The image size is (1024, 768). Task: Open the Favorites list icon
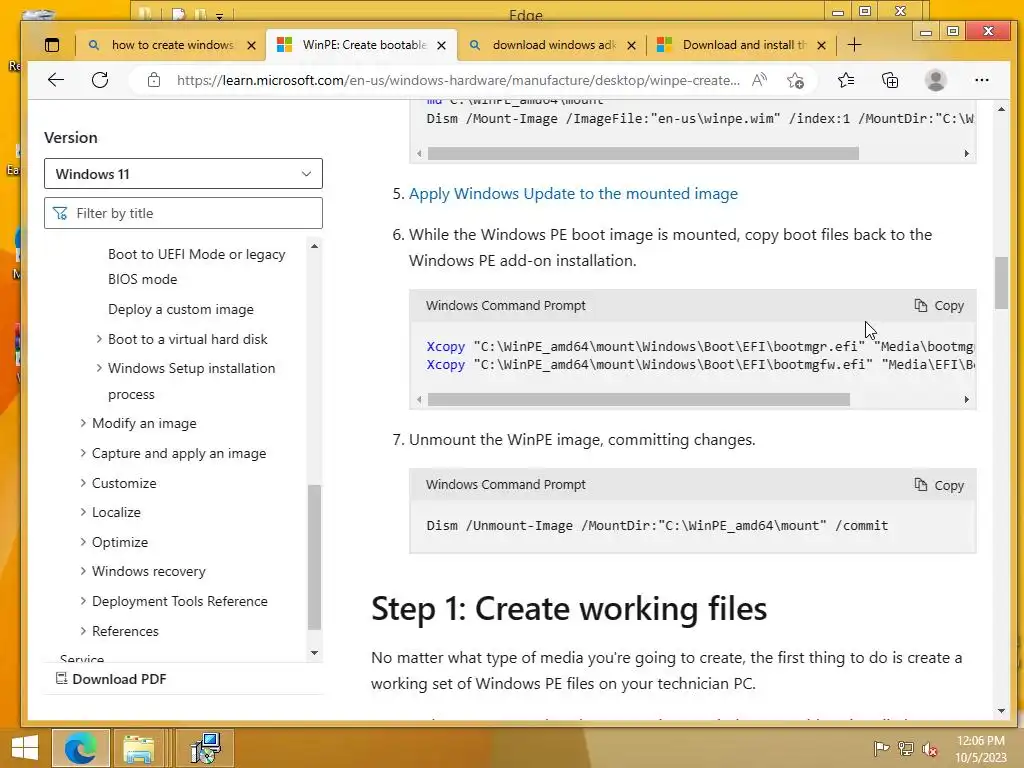(846, 80)
